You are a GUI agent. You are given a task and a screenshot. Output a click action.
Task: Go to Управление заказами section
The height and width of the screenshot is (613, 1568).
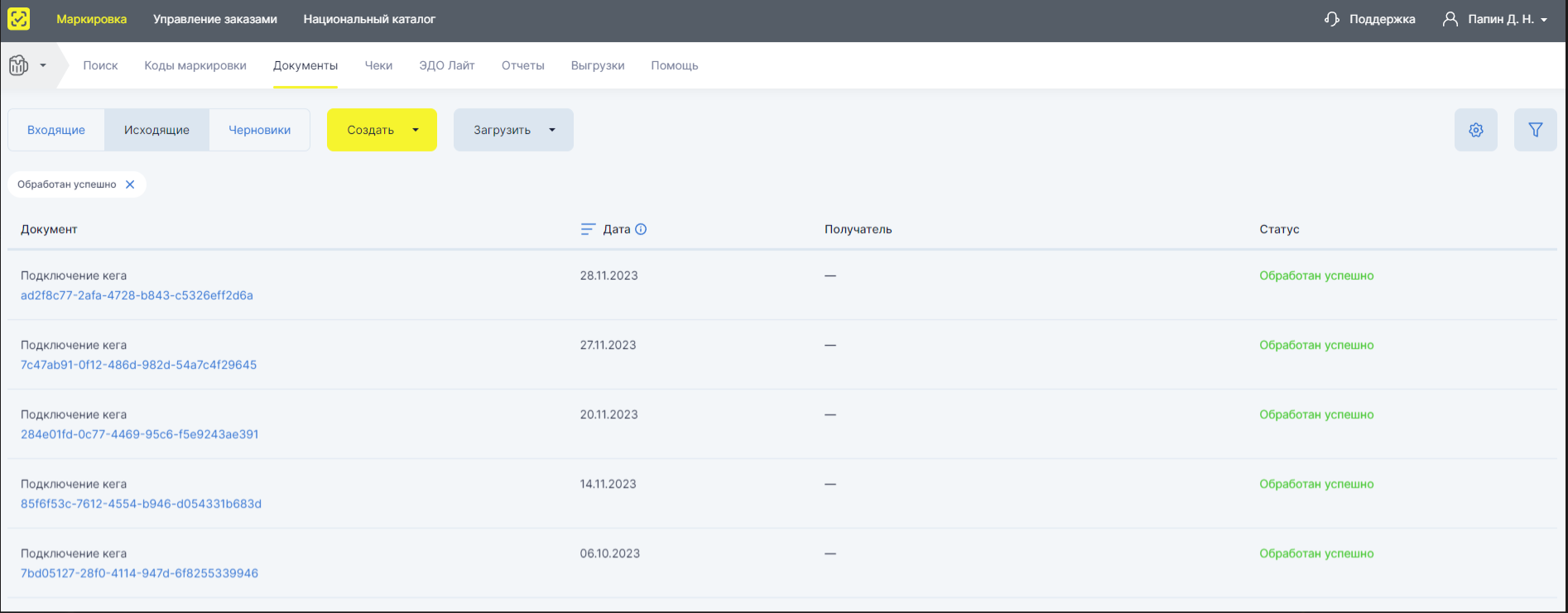215,19
